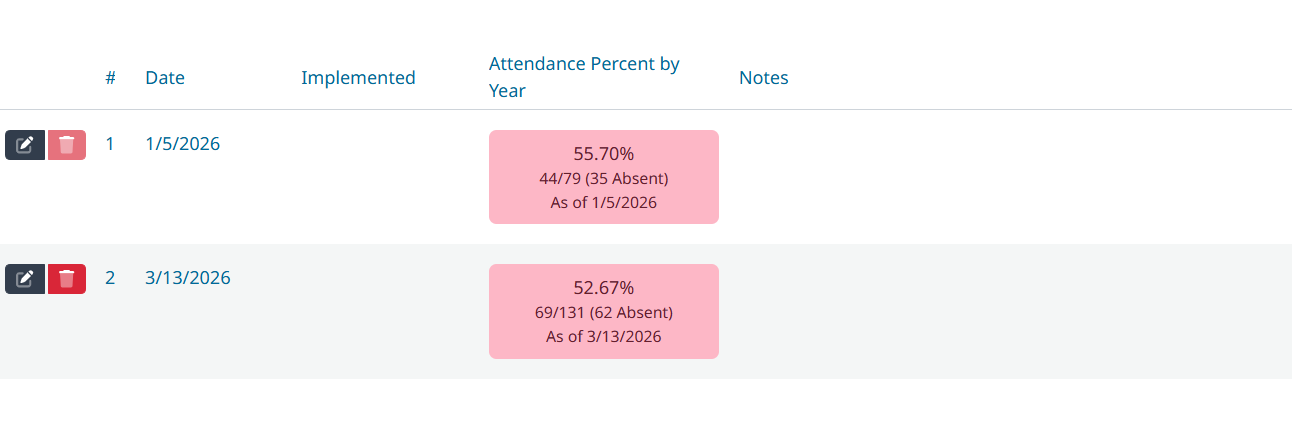Sort by the # column header
1292x425 pixels.
click(110, 77)
